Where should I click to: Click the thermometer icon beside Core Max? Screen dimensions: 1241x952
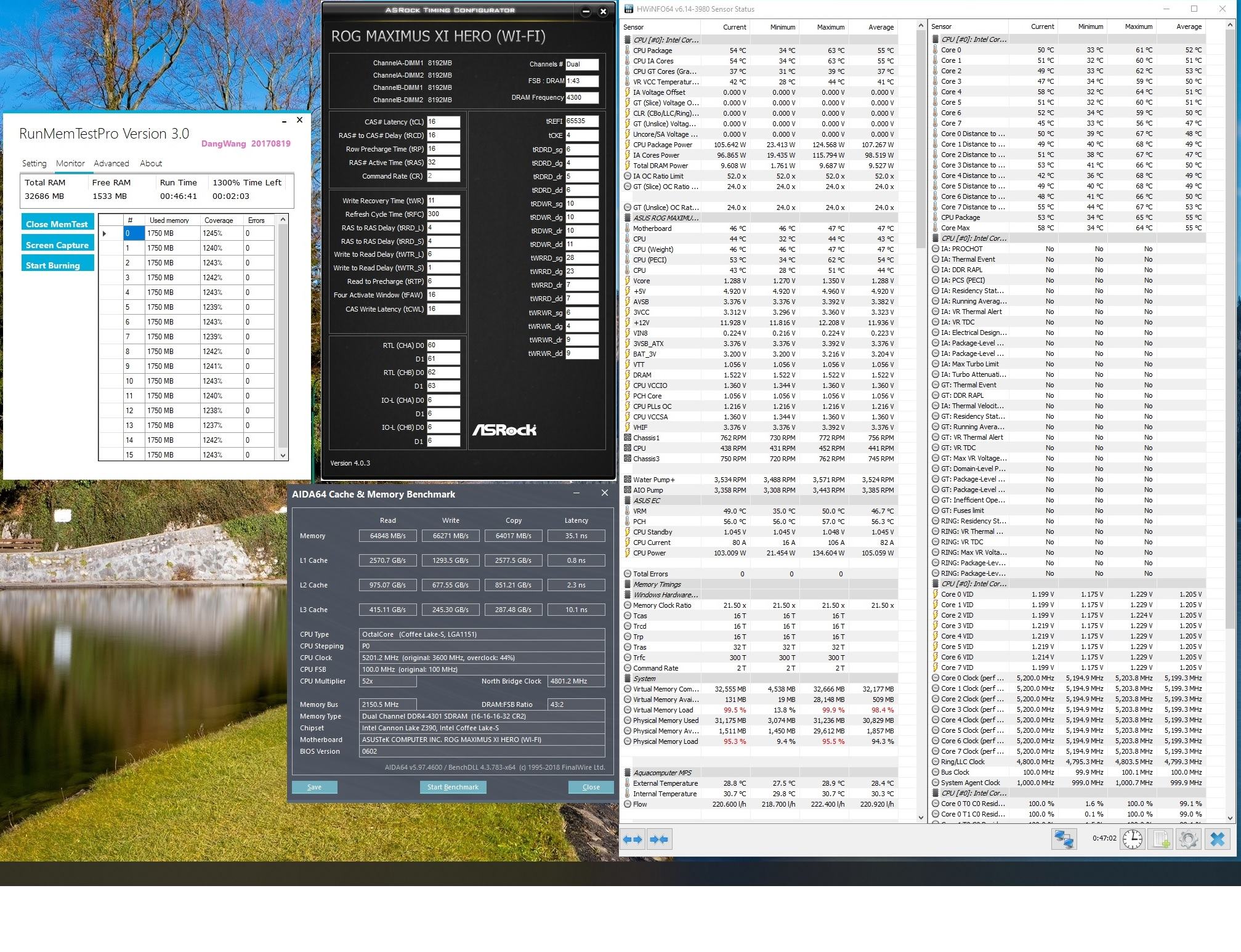click(x=935, y=228)
